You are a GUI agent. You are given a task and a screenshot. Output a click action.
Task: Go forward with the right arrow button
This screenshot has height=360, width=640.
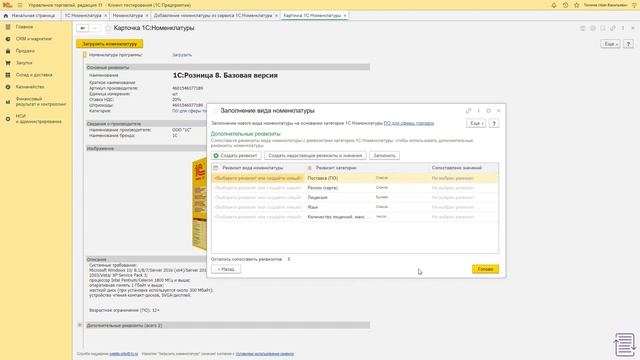point(95,28)
